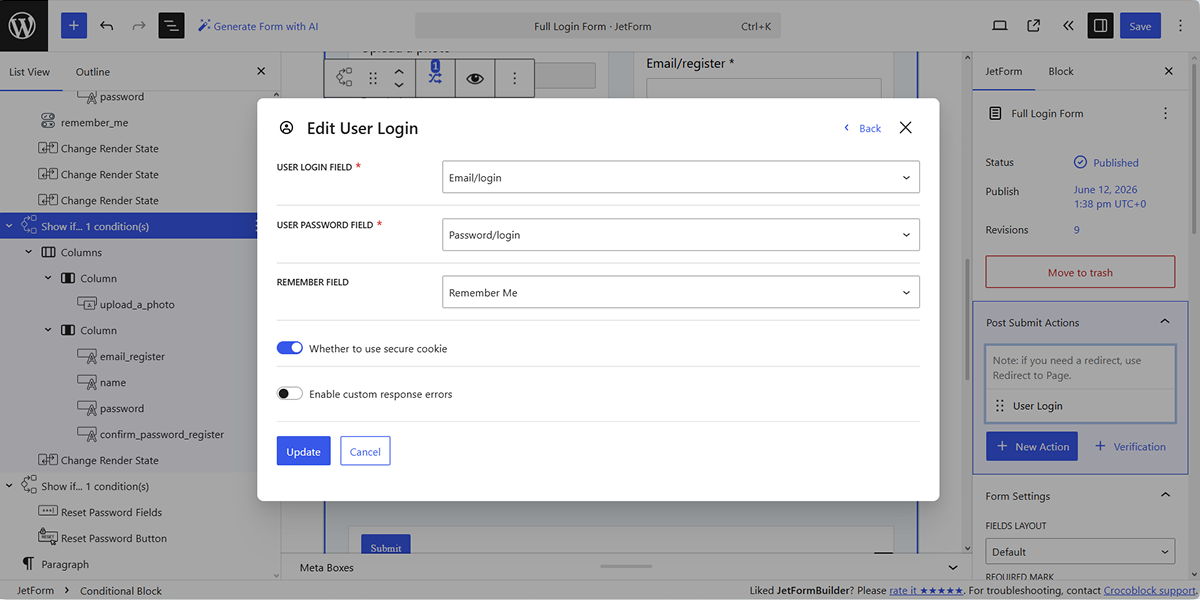Close the settings sidebar
The width and height of the screenshot is (1200, 600).
tap(1169, 71)
